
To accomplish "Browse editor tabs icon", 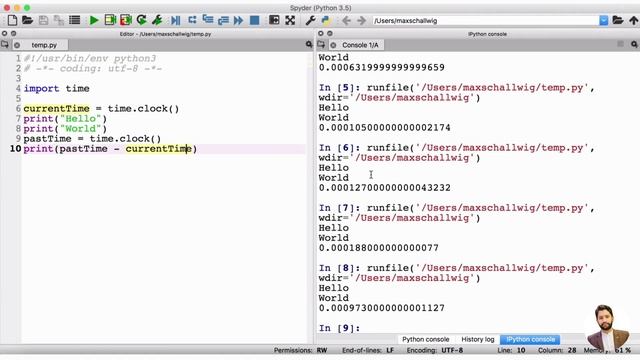I will pyautogui.click(x=5, y=44).
